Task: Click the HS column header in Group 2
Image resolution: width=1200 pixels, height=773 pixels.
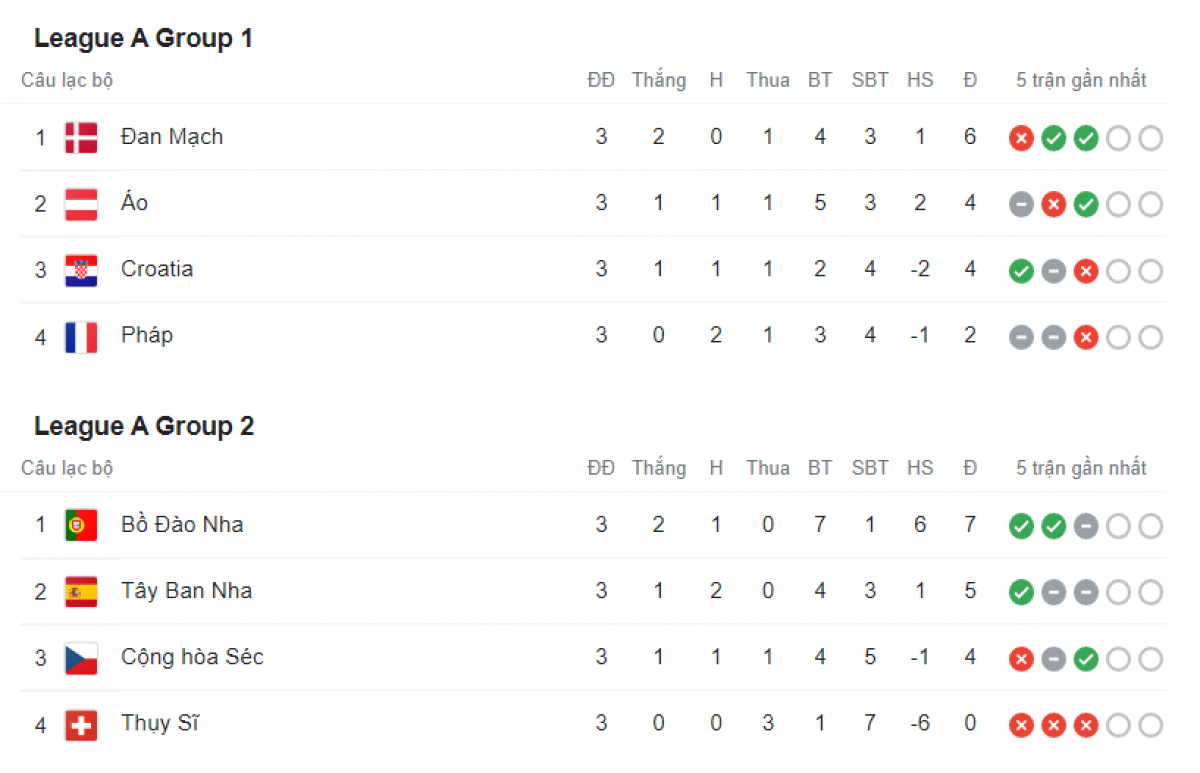Action: pyautogui.click(x=920, y=468)
